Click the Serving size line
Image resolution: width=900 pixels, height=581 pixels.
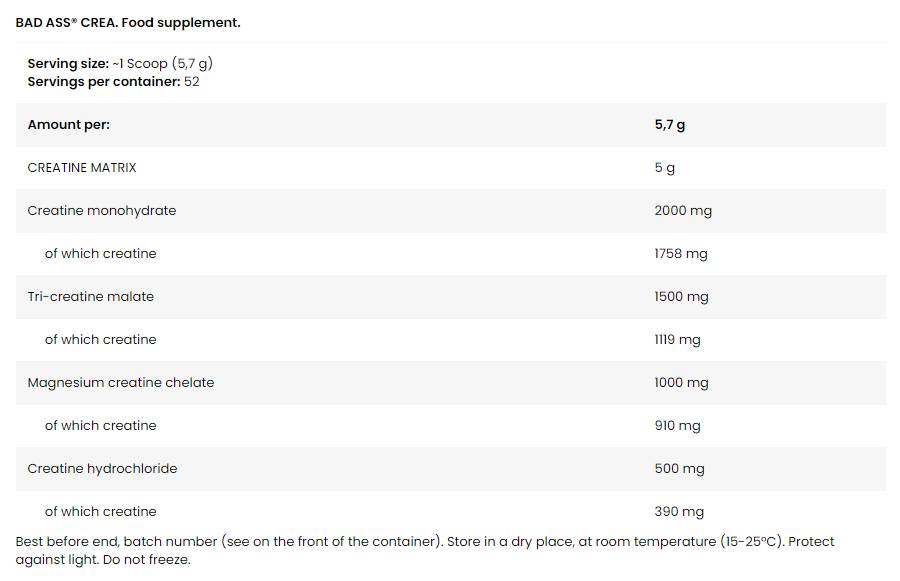coord(120,63)
